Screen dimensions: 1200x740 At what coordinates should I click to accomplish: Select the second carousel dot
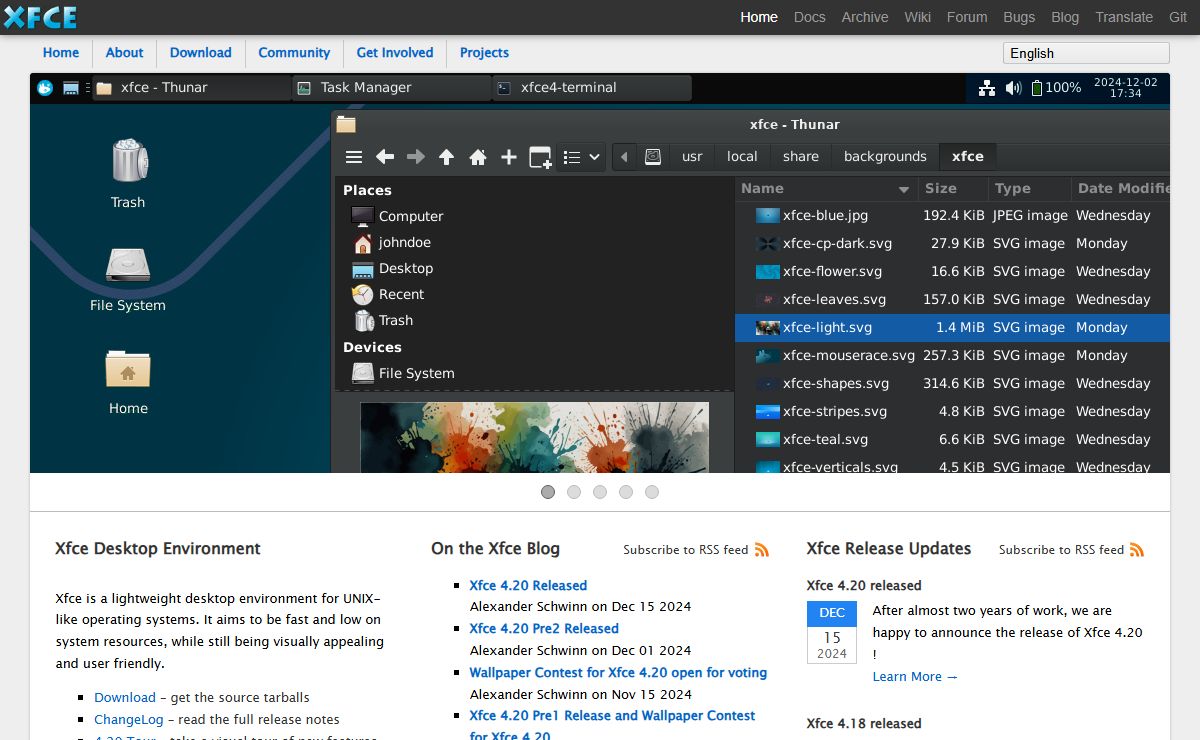pos(574,492)
